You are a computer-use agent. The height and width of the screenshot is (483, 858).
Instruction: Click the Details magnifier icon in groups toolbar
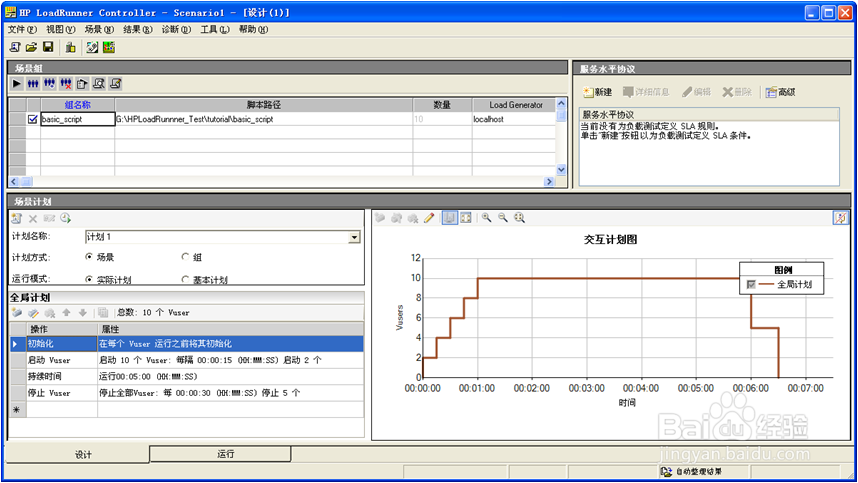[98, 84]
